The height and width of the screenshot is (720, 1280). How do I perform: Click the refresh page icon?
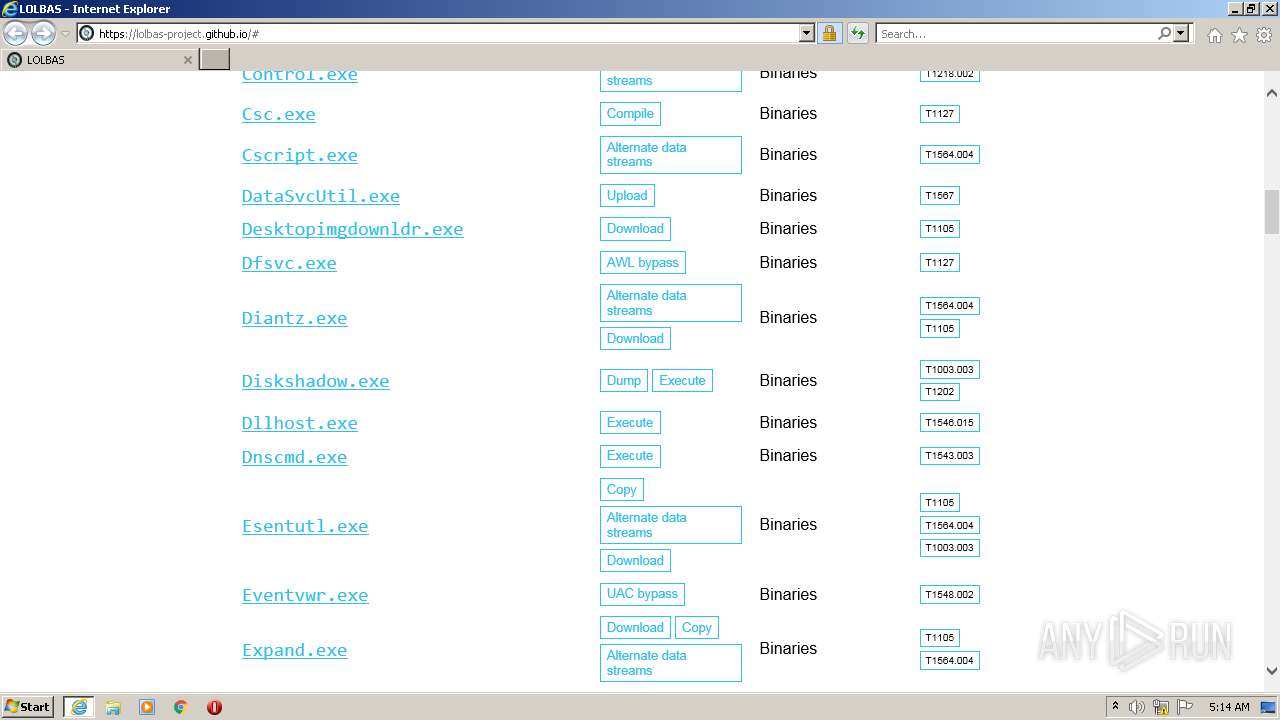pyautogui.click(x=858, y=33)
